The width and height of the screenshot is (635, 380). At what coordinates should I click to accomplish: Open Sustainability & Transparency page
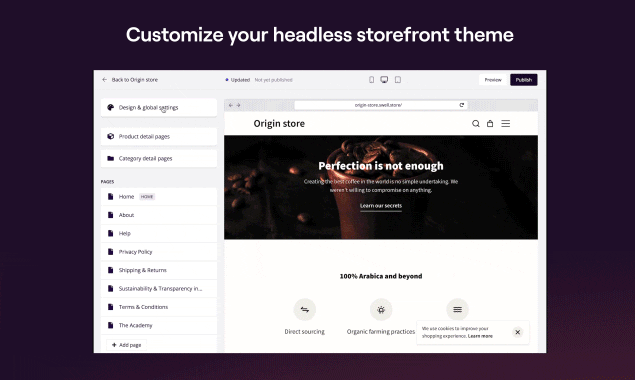pos(159,288)
